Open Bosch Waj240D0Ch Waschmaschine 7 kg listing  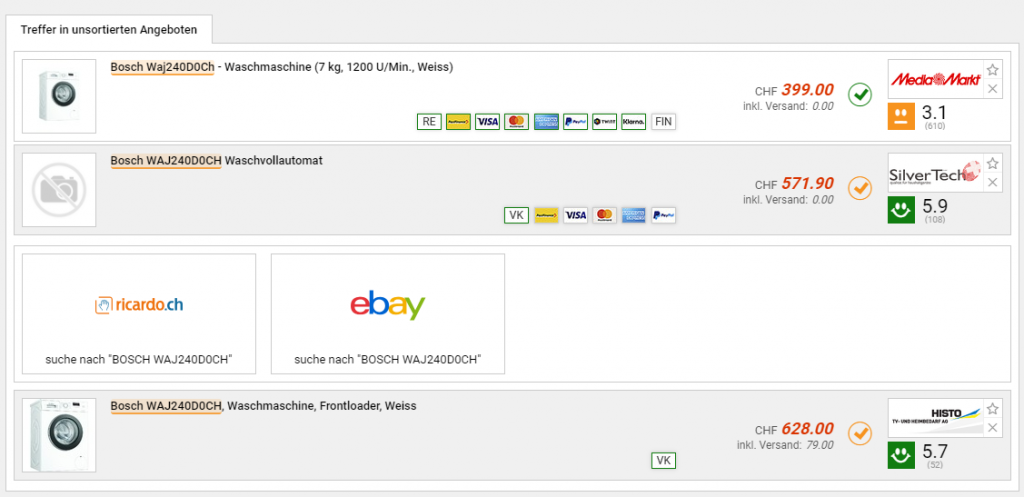tap(282, 67)
